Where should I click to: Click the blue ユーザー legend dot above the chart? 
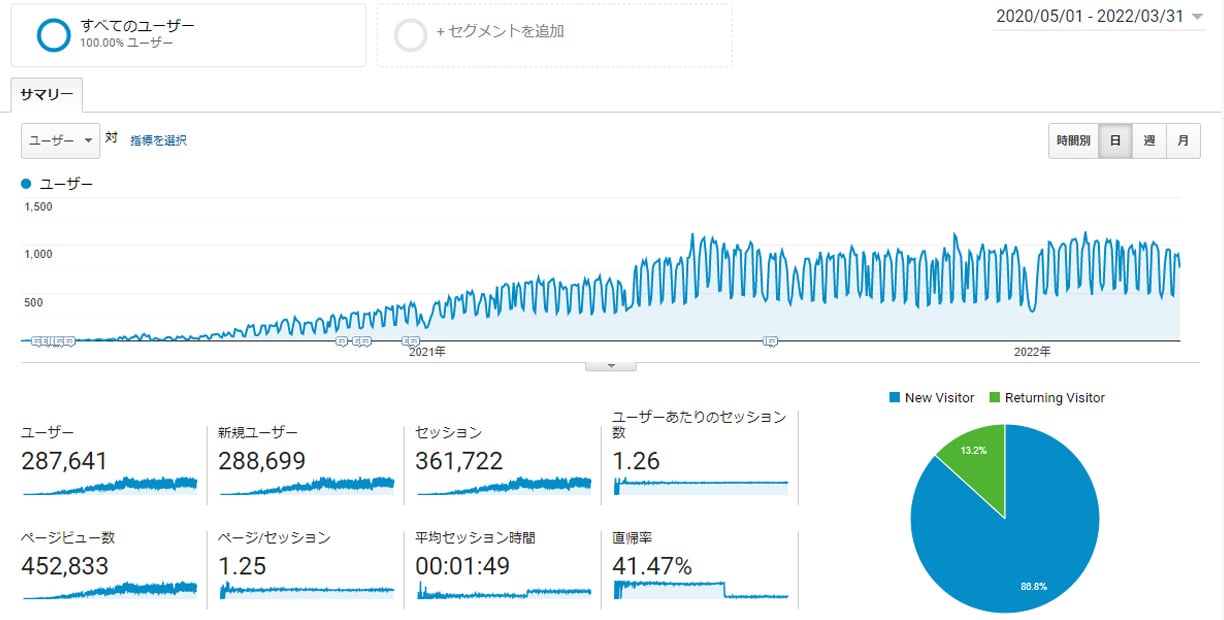(x=24, y=183)
